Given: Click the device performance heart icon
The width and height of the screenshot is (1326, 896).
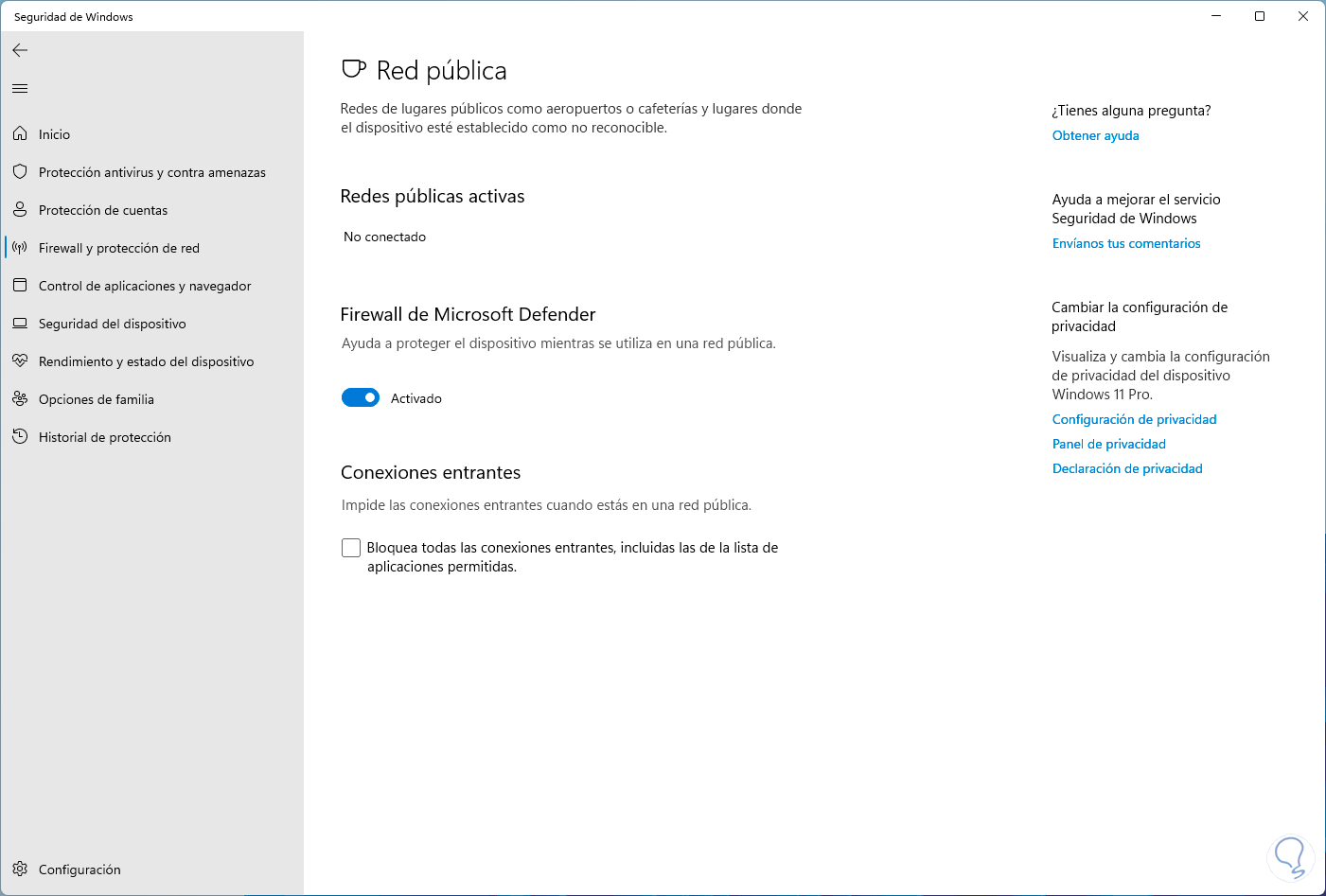Looking at the screenshot, I should click(x=20, y=361).
